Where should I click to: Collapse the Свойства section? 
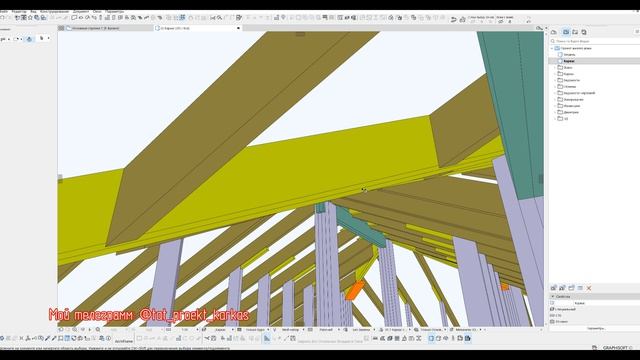tap(553, 297)
